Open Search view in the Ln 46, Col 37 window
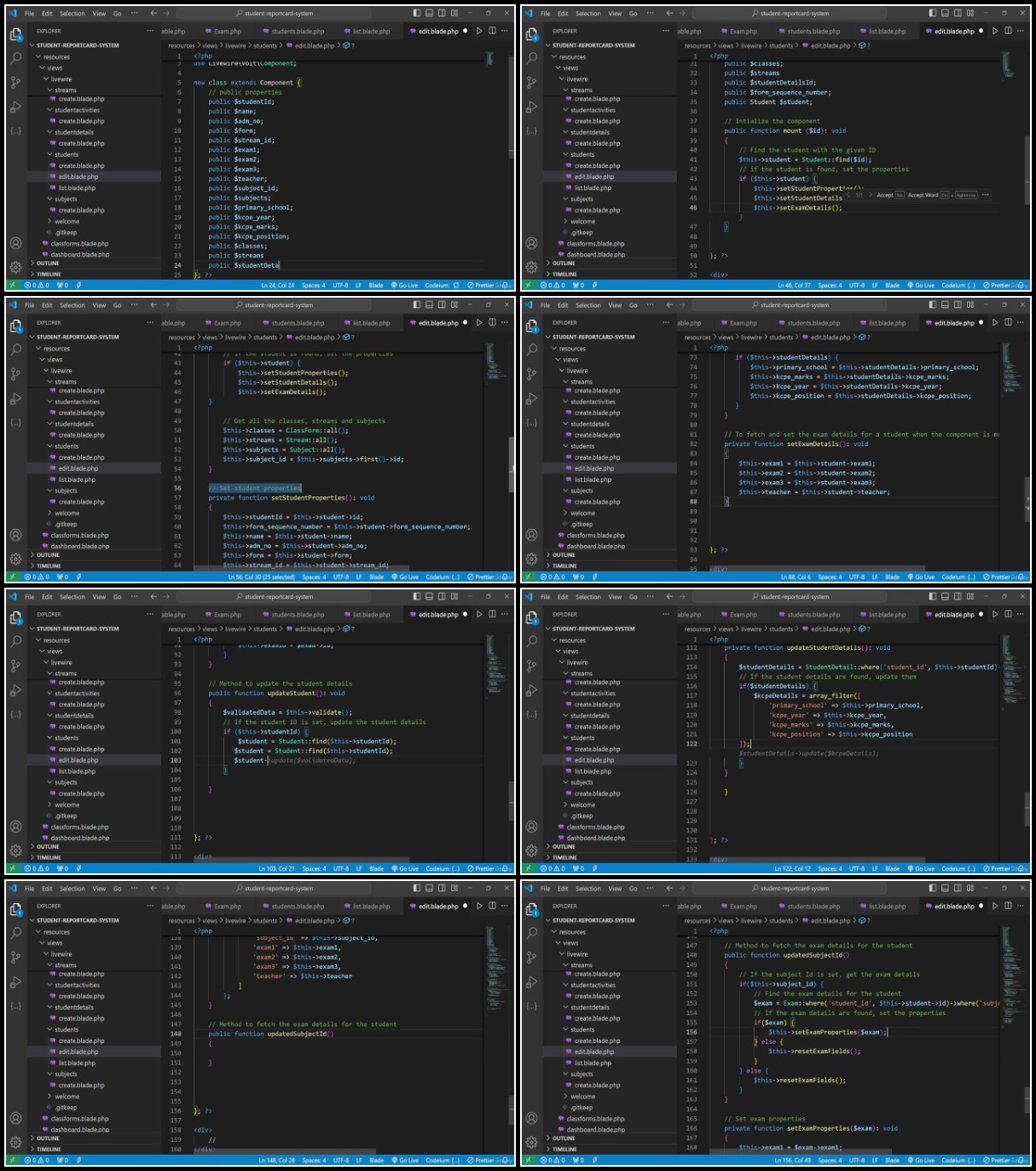 tap(531, 58)
